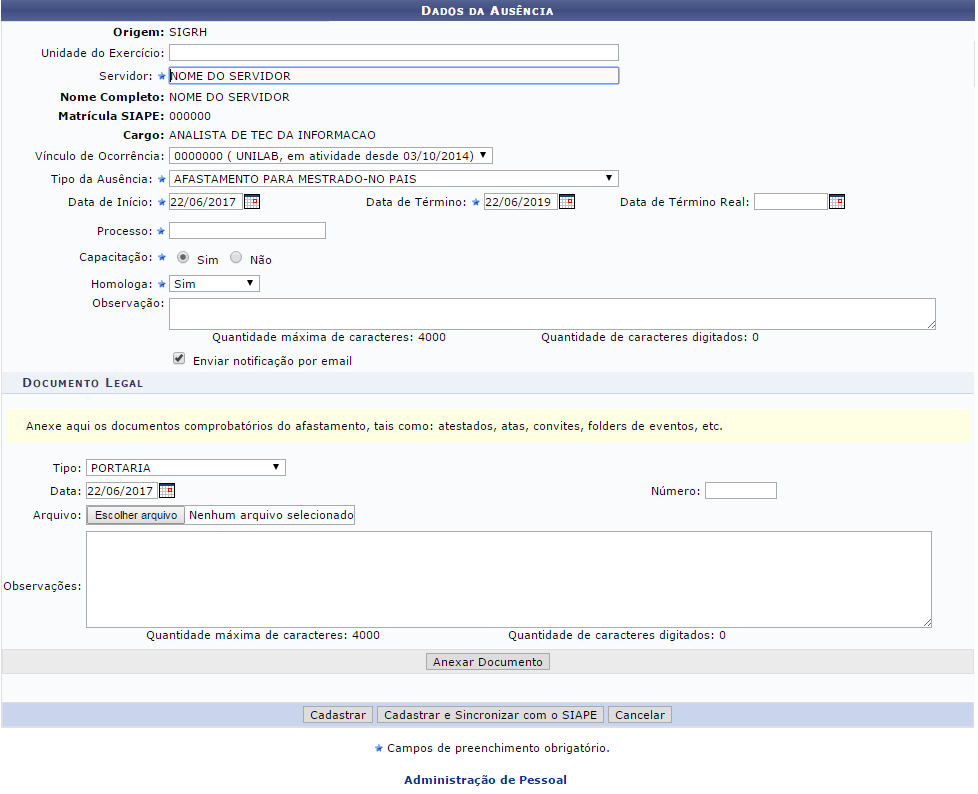The image size is (978, 794).
Task: Click the document Número input field
Action: (740, 491)
